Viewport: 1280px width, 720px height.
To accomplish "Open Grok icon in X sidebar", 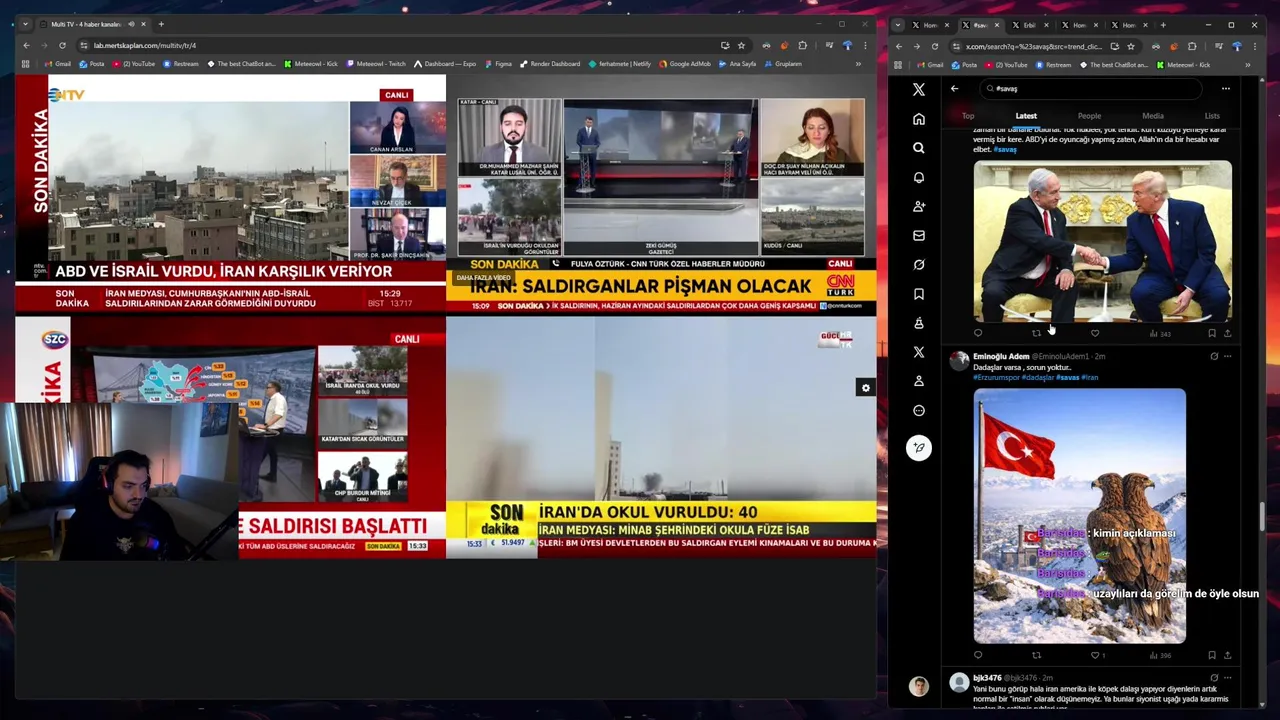I will [918, 264].
